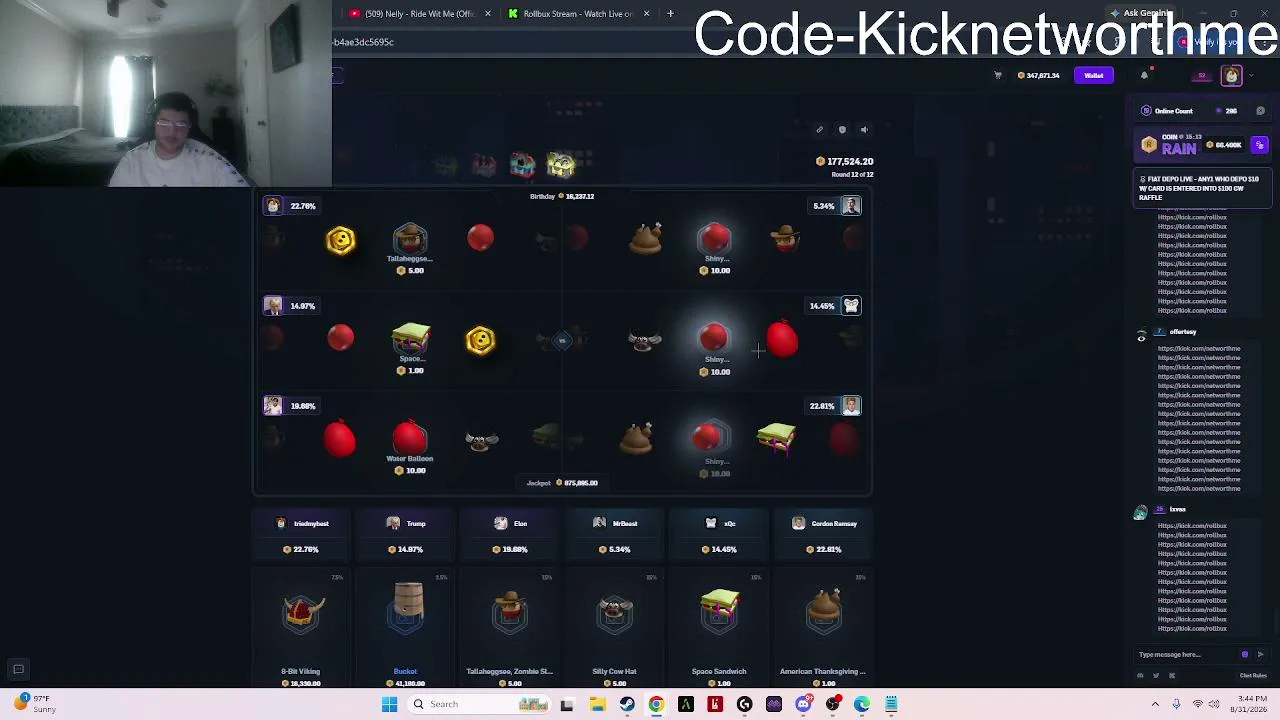Open the X social icon below chat
The height and width of the screenshot is (720, 1280).
pos(1172,676)
